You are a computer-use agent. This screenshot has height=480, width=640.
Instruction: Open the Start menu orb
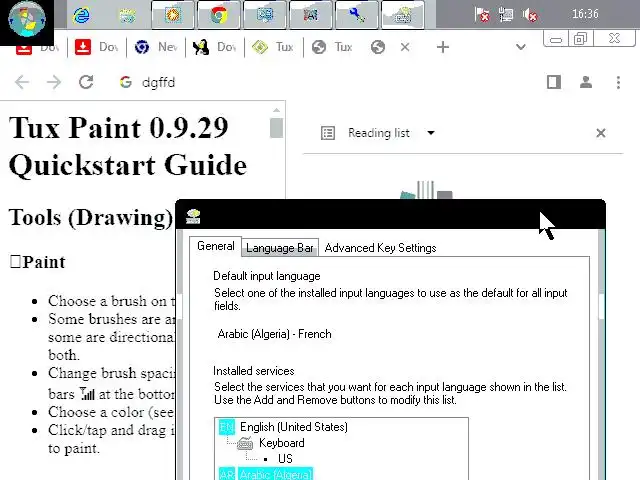tap(27, 20)
